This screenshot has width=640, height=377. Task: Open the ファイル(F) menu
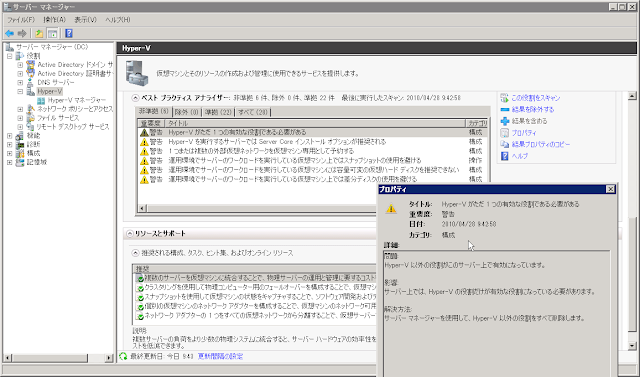click(21, 20)
